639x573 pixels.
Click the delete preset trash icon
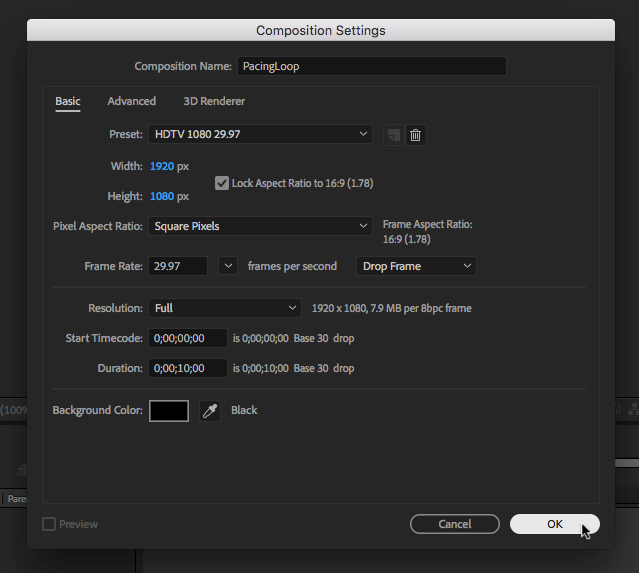pos(416,134)
